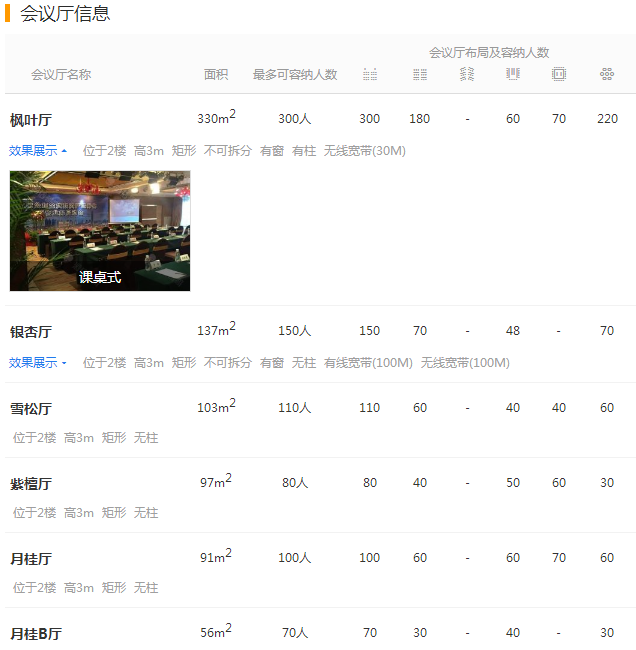
Task: Click the classroom-style desk layout icon
Action: pyautogui.click(x=420, y=75)
